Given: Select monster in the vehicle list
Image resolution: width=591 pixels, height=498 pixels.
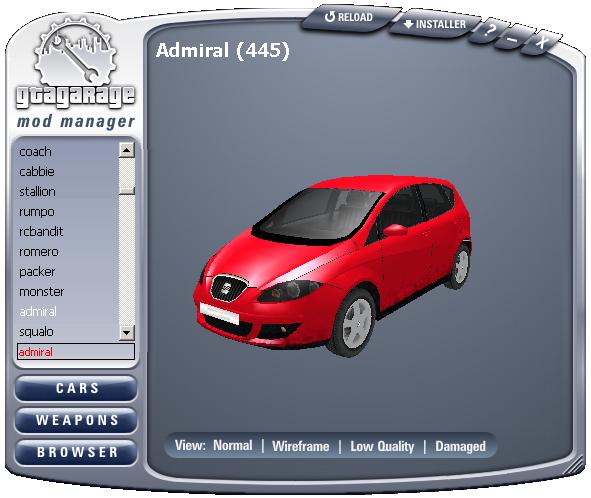Looking at the screenshot, I should [41, 291].
